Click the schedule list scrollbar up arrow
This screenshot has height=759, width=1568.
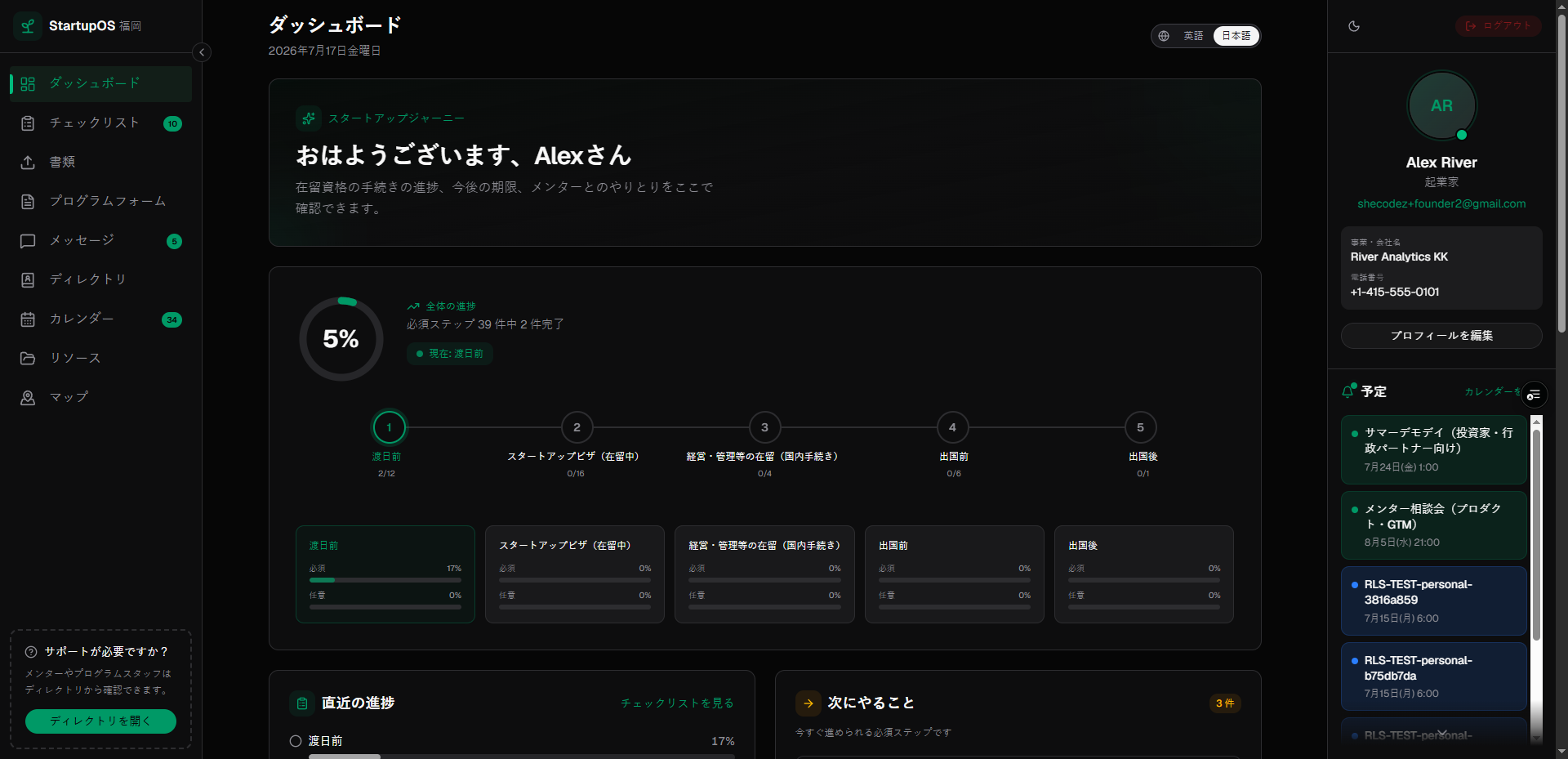[x=1536, y=422]
